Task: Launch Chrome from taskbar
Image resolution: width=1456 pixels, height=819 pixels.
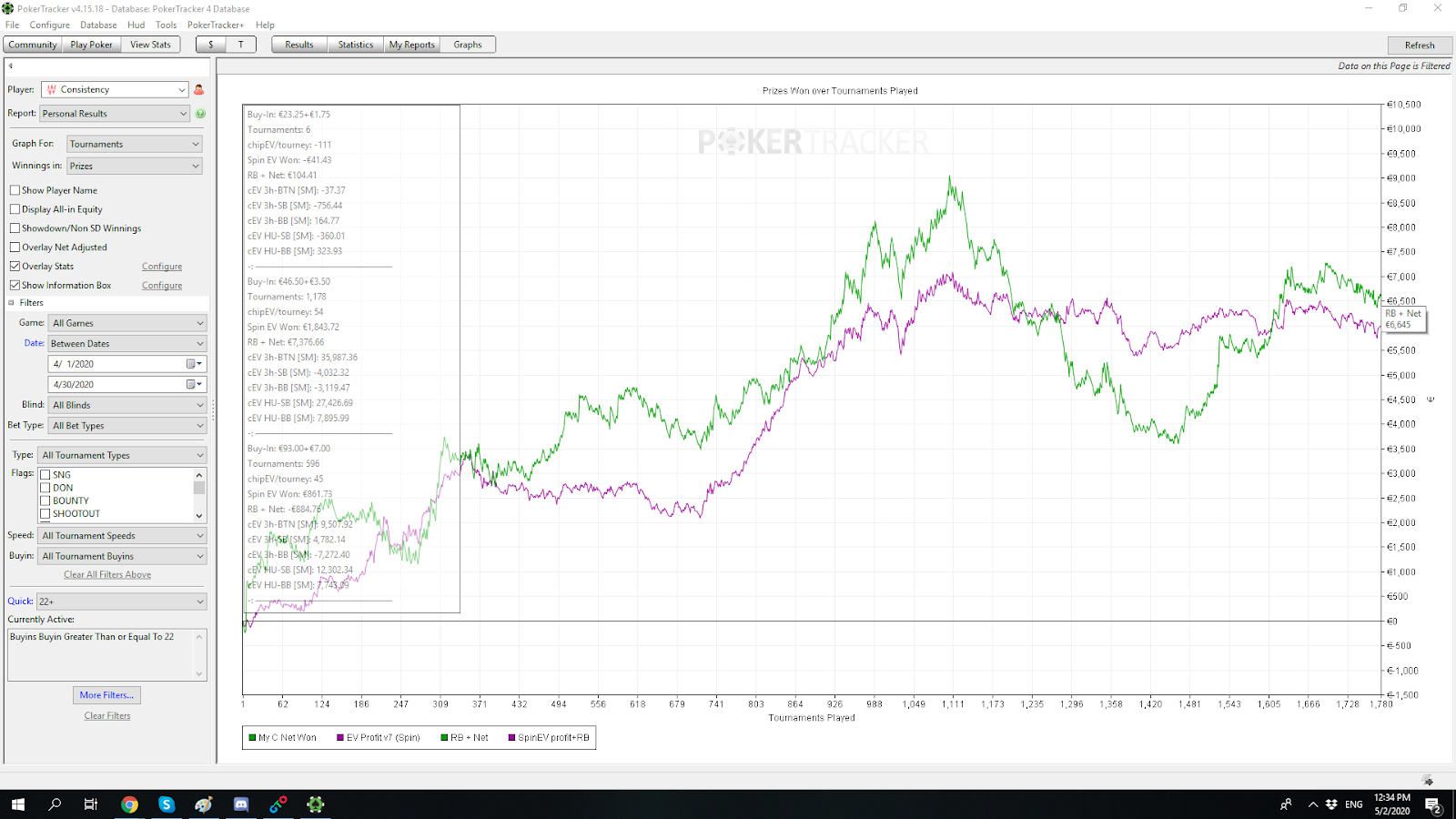Action: click(129, 804)
